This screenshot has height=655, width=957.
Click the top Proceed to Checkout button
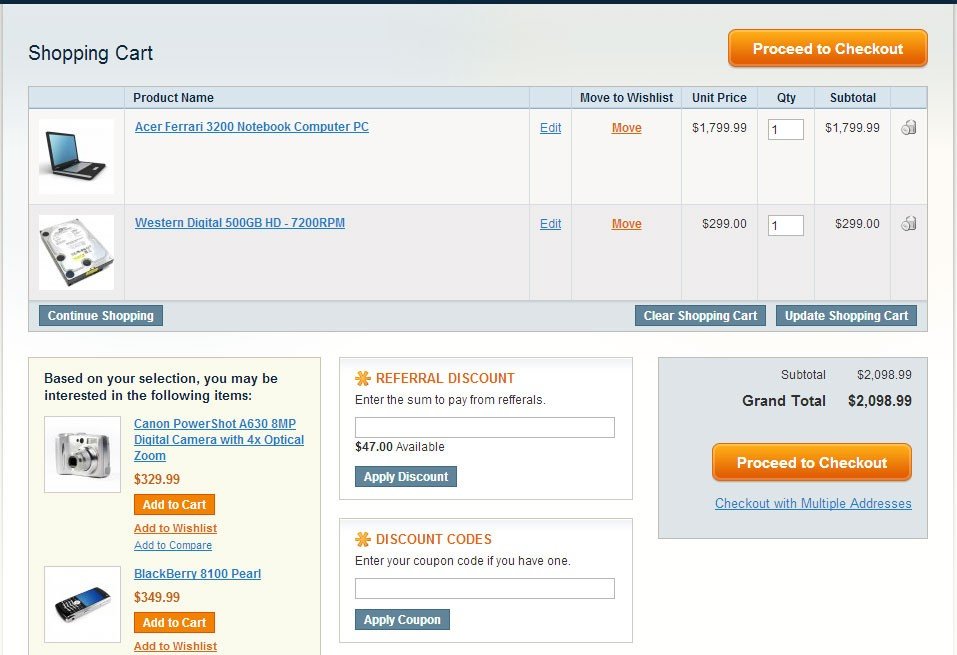point(828,48)
